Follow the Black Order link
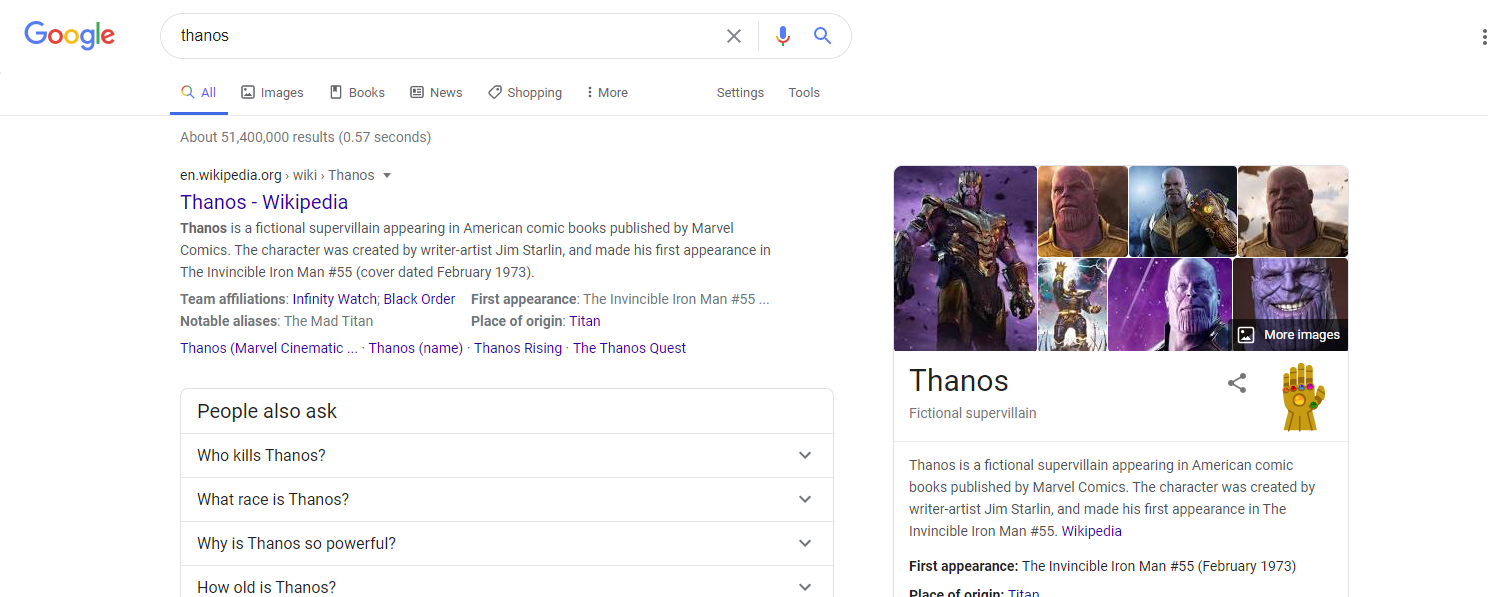Screen dimensions: 1488x597 tap(419, 299)
